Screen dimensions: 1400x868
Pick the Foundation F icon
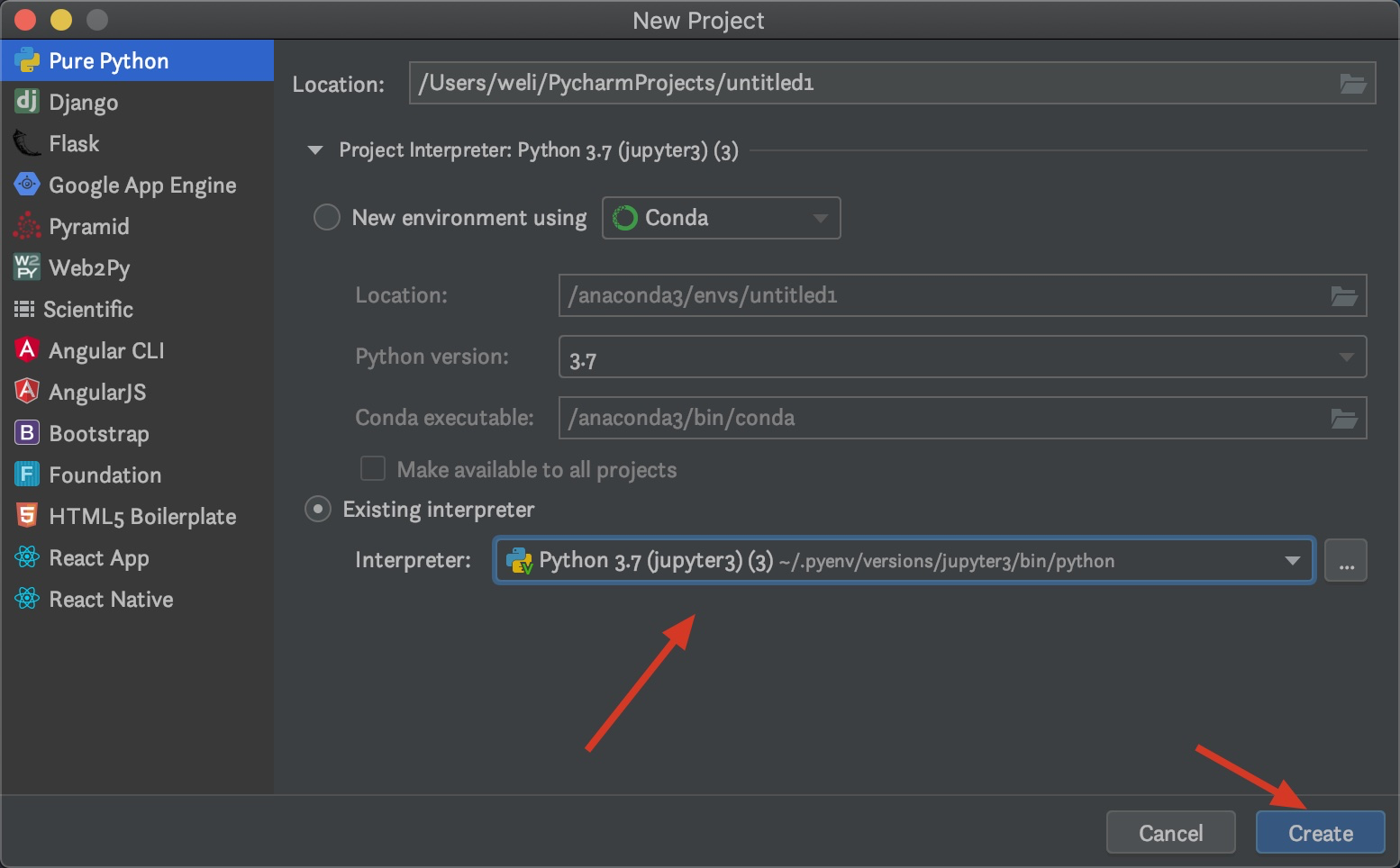point(27,474)
